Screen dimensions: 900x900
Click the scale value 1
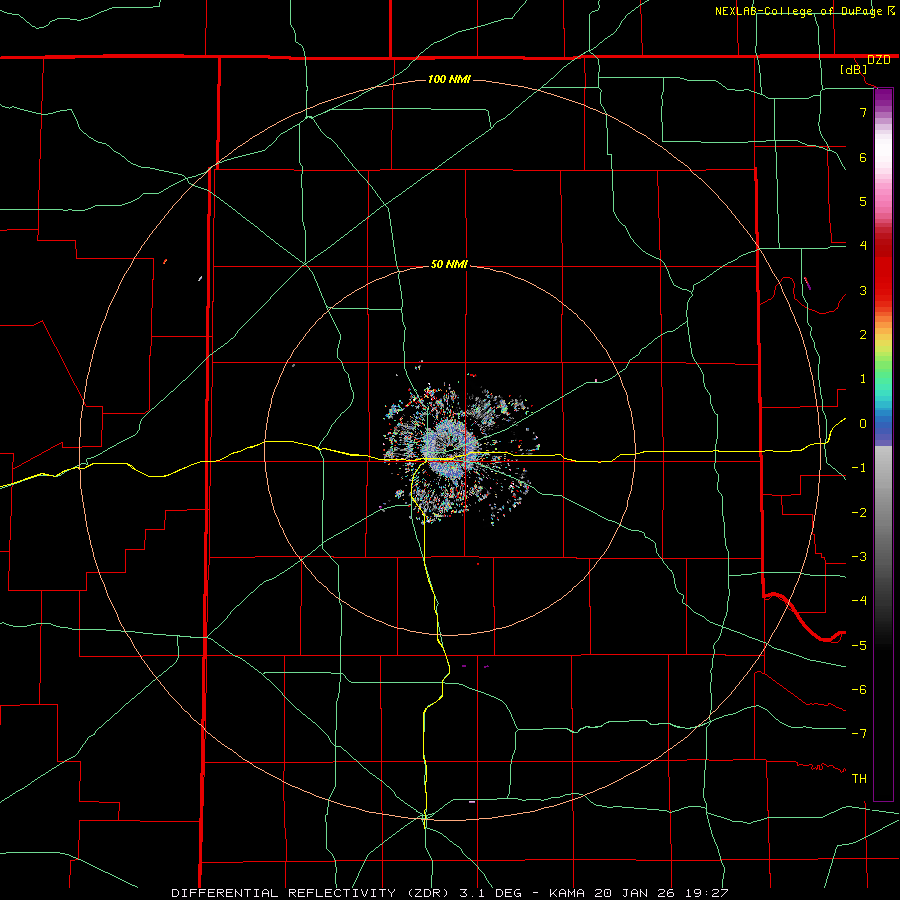pyautogui.click(x=863, y=379)
